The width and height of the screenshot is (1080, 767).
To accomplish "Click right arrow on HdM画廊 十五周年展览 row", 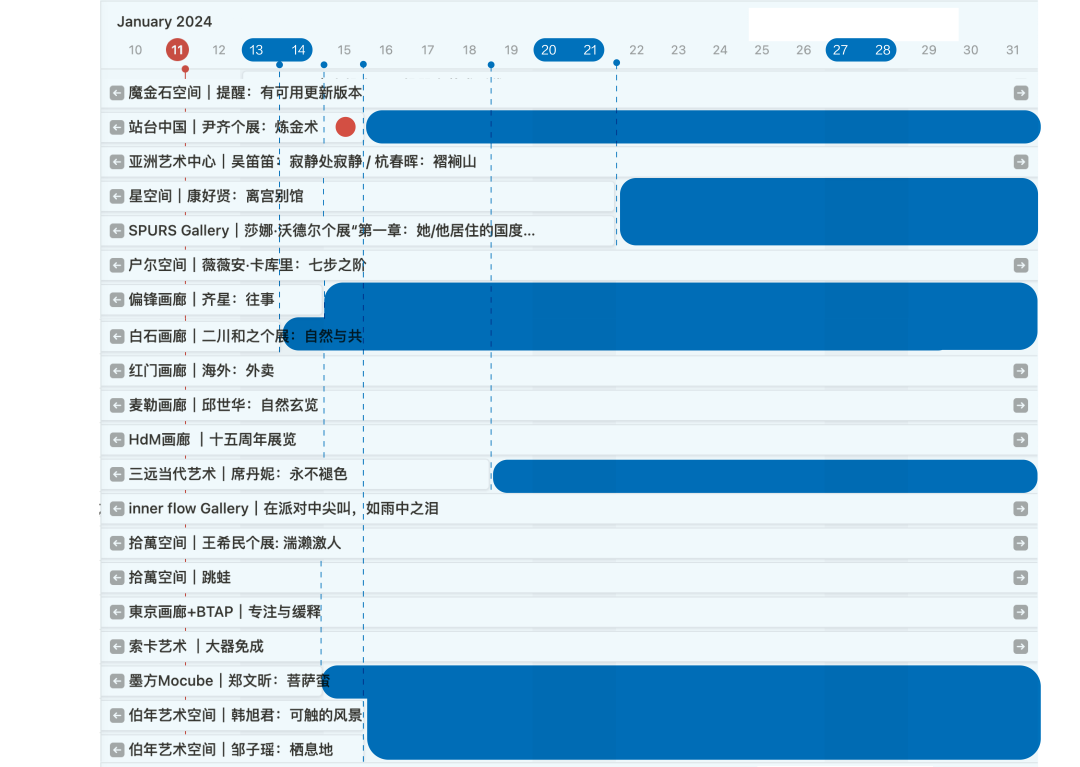I will (1020, 440).
